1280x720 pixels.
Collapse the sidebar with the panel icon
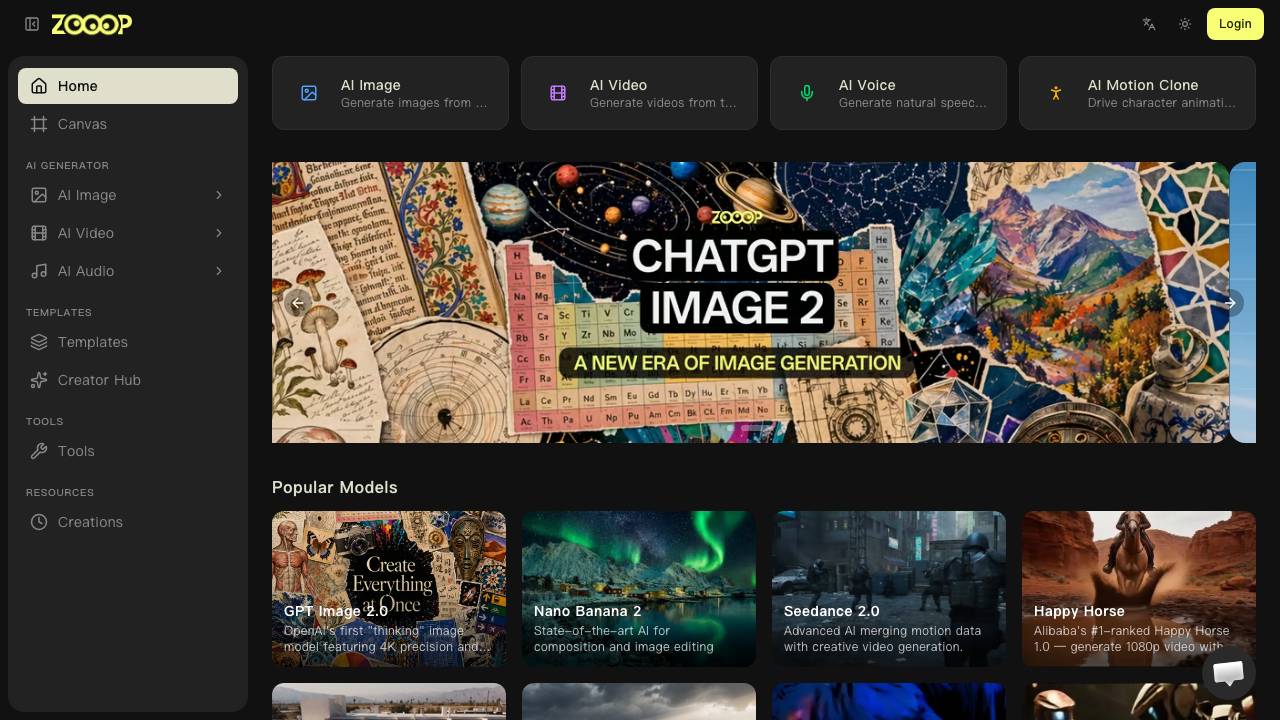click(x=32, y=24)
